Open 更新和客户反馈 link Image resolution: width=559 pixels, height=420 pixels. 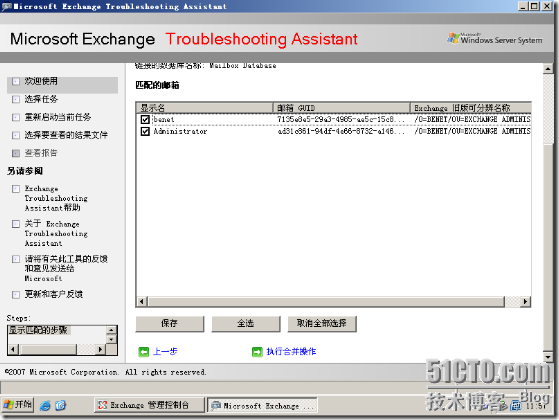pos(53,294)
